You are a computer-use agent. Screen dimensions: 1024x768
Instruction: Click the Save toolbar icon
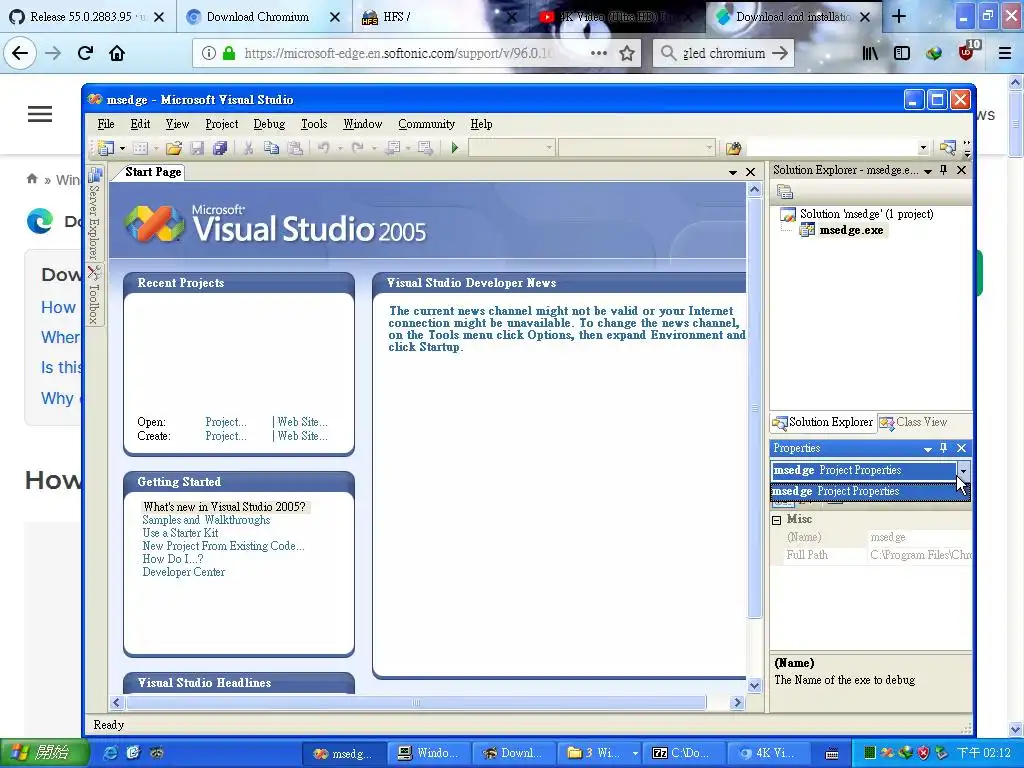click(197, 148)
